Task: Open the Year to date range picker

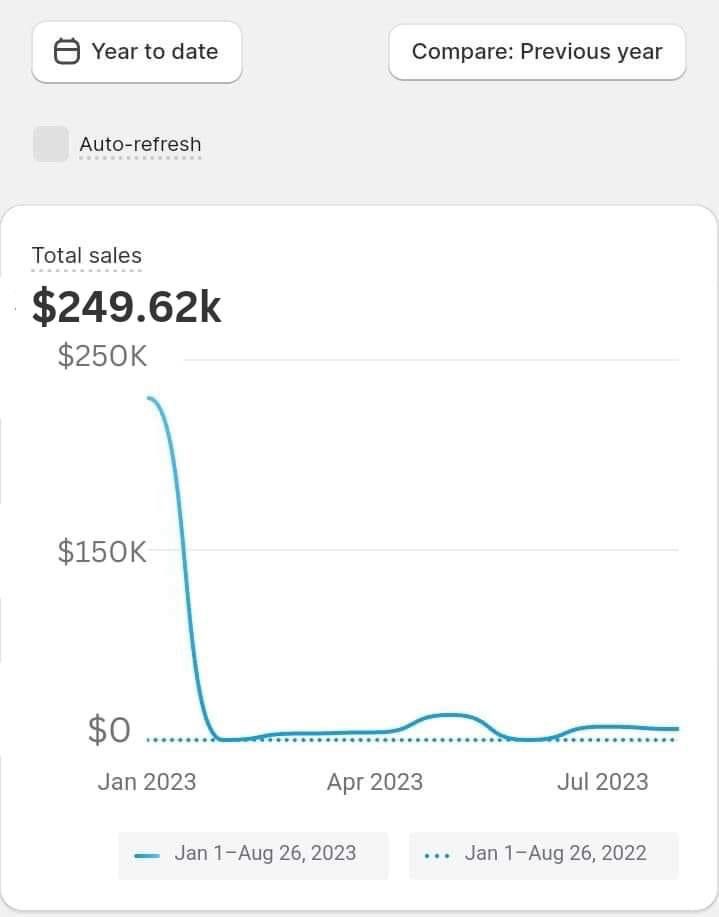Action: coord(137,52)
